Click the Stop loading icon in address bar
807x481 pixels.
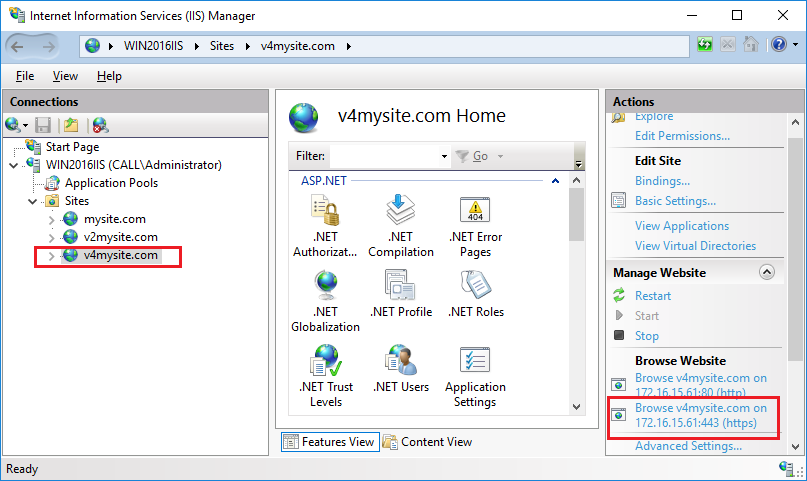[x=728, y=45]
